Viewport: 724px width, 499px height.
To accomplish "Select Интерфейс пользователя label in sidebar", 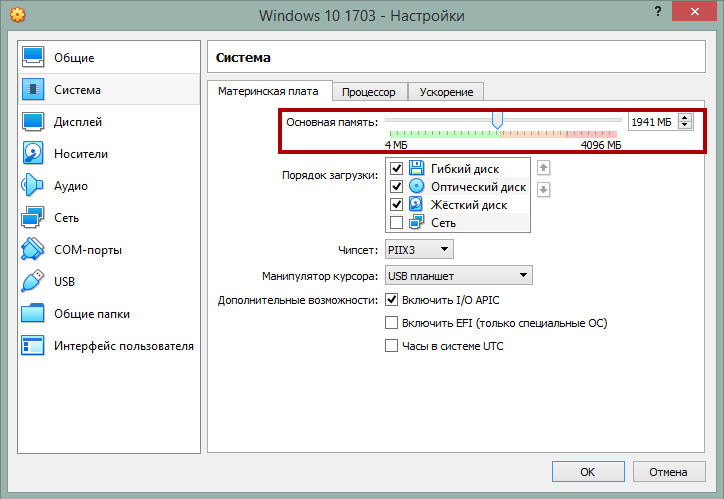I will pyautogui.click(x=124, y=346).
